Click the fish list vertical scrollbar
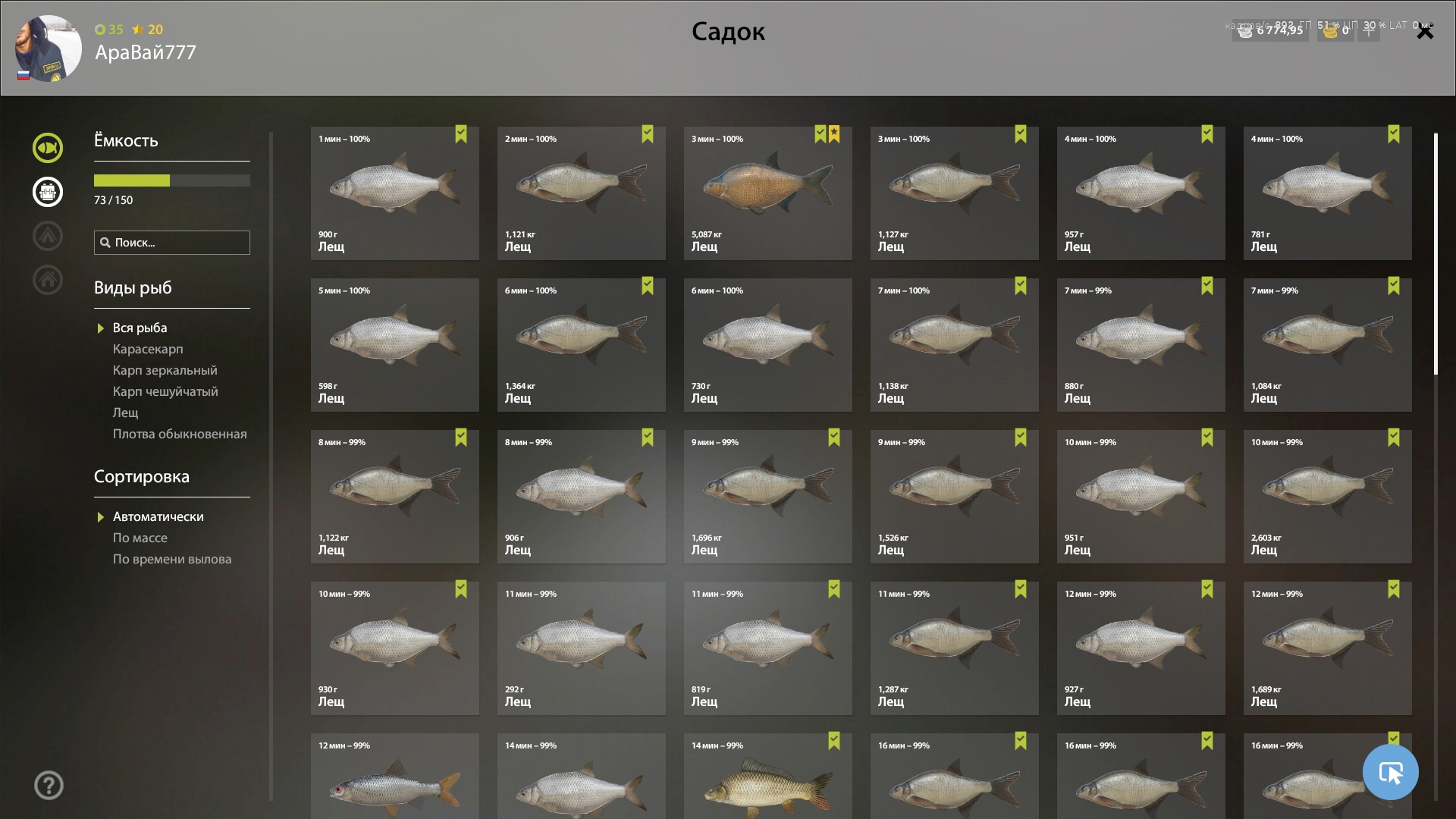This screenshot has height=819, width=1456. (x=1436, y=254)
